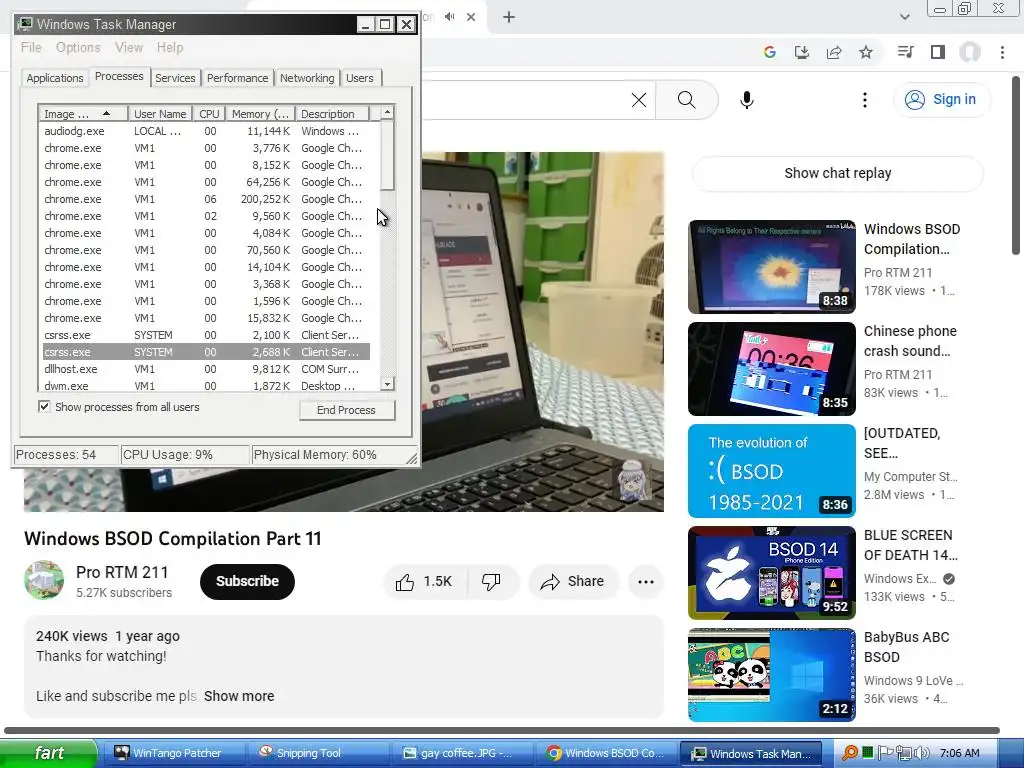1024x768 pixels.
Task: Switch to the Users tab
Action: pos(360,78)
